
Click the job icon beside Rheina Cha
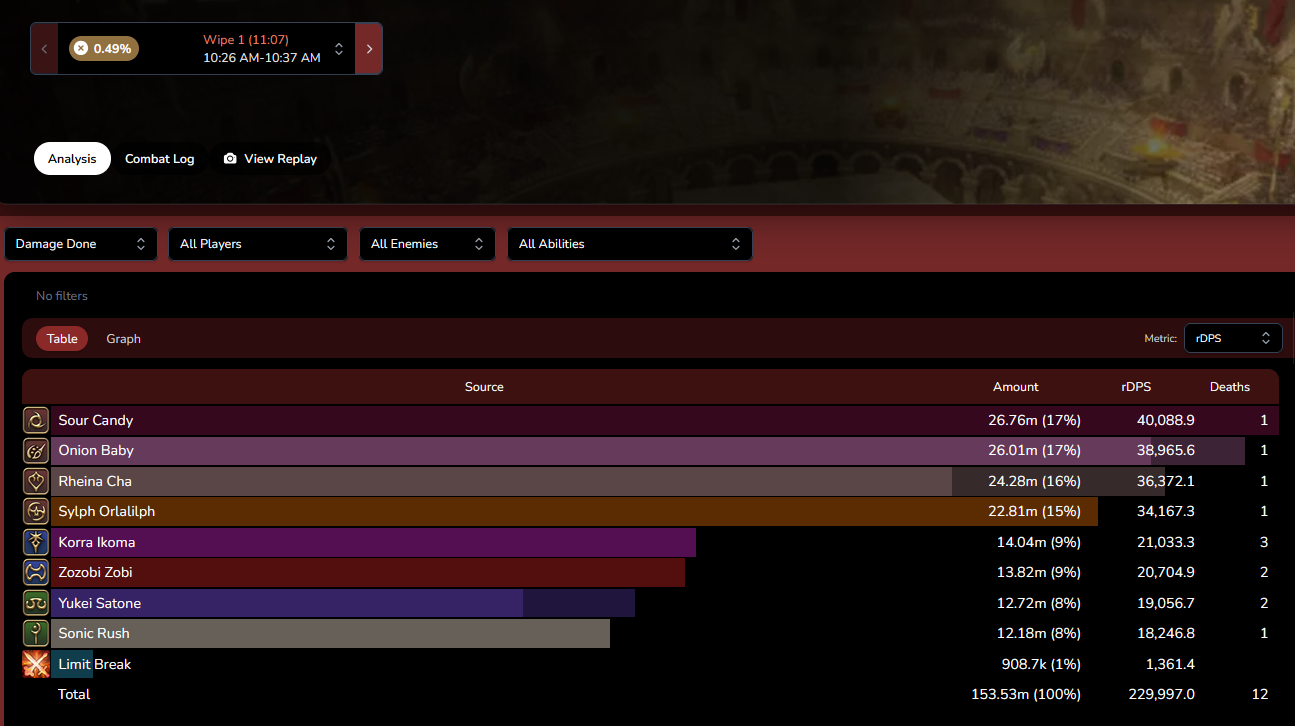coord(36,481)
